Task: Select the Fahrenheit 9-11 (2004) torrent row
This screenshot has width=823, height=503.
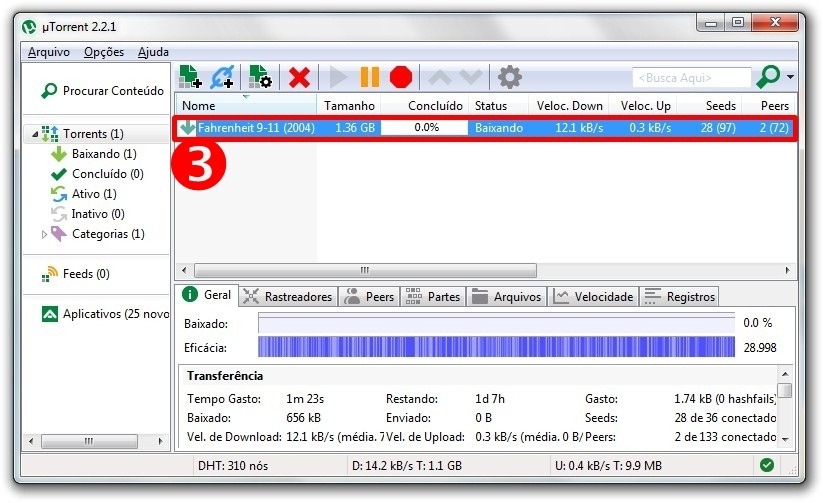Action: (486, 128)
